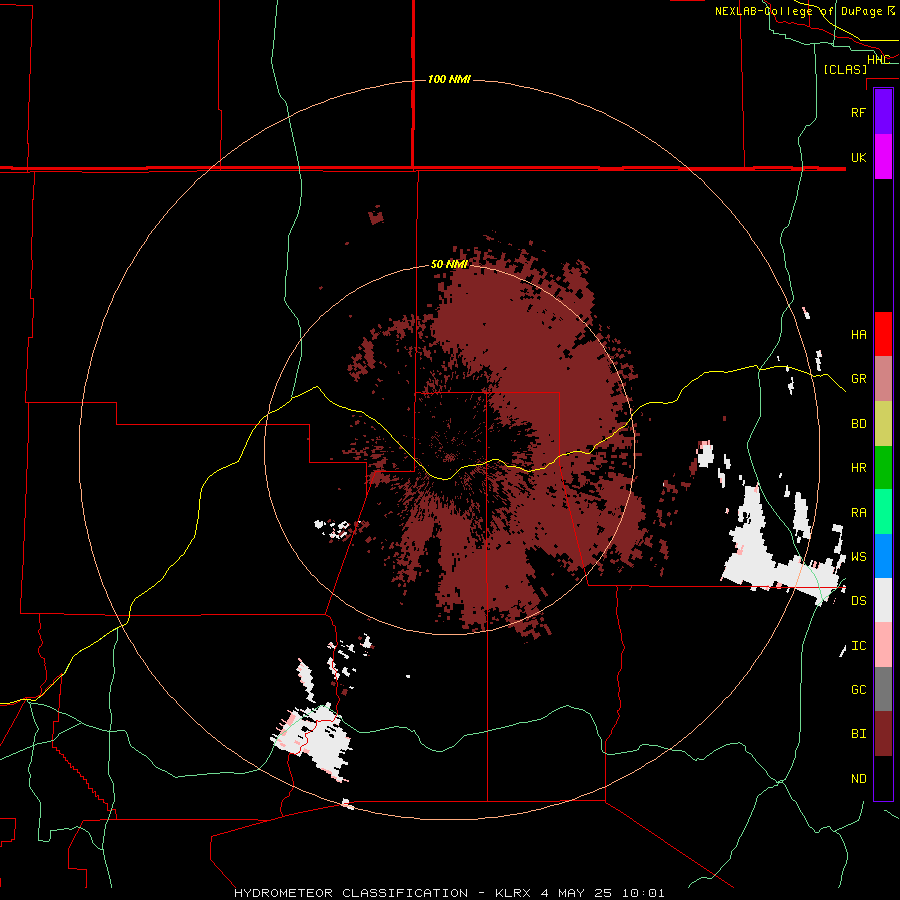
Task: Click the 100 NMI range ring label
Action: pyautogui.click(x=449, y=79)
